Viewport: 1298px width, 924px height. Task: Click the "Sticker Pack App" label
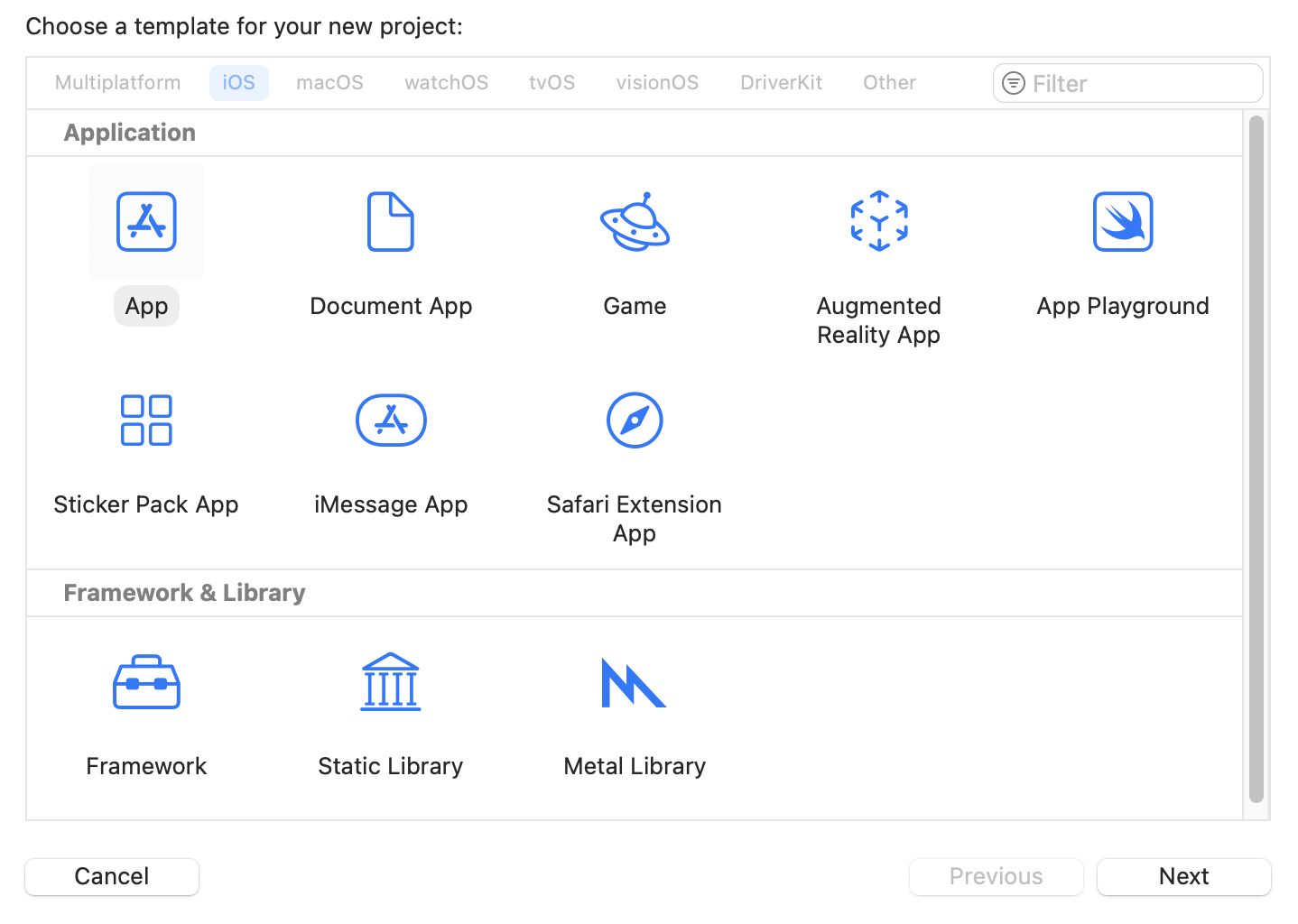146,504
